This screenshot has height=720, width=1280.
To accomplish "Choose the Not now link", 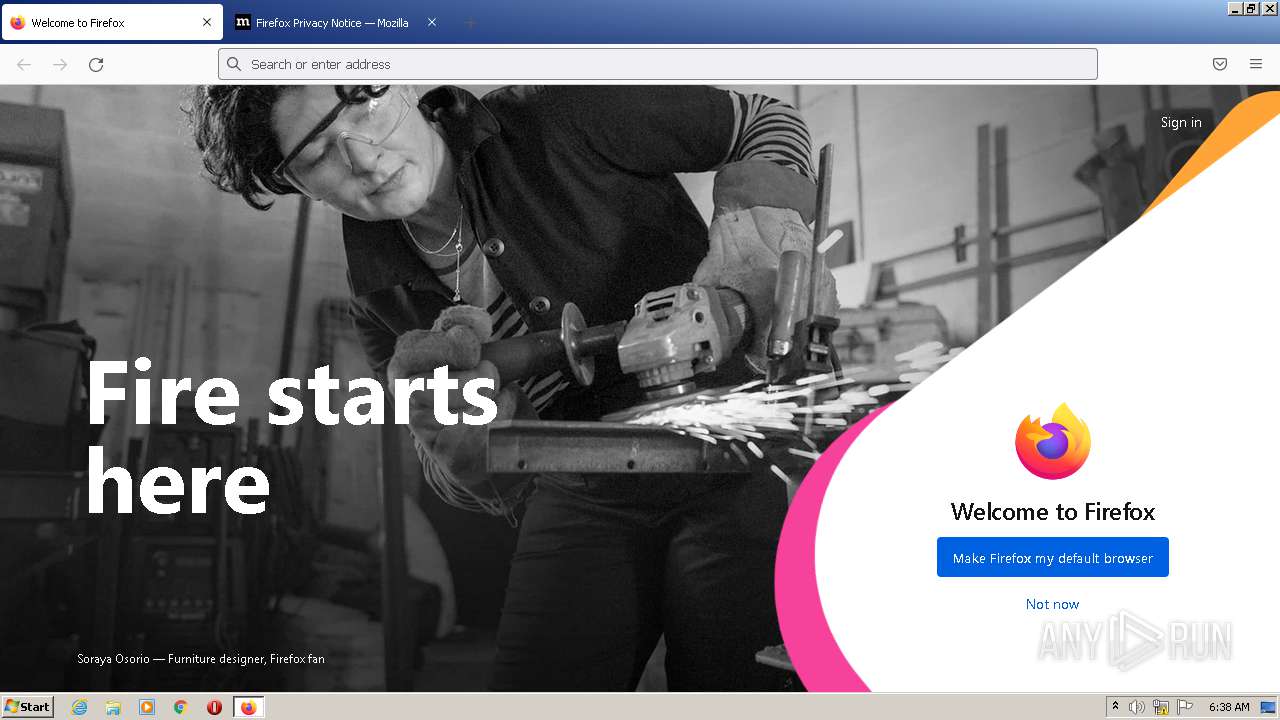I will click(x=1052, y=604).
